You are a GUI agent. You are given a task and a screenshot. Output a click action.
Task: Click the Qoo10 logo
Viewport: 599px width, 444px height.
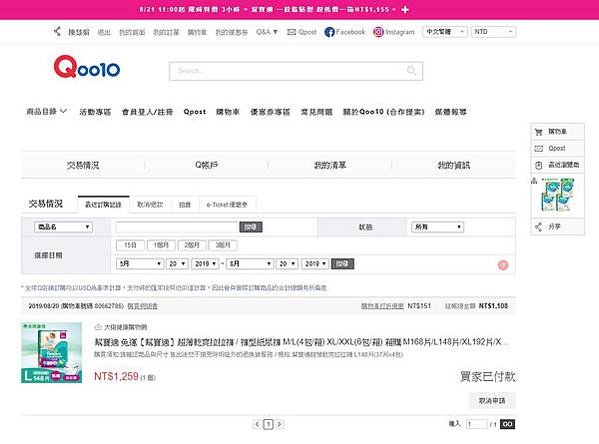pyautogui.click(x=87, y=67)
